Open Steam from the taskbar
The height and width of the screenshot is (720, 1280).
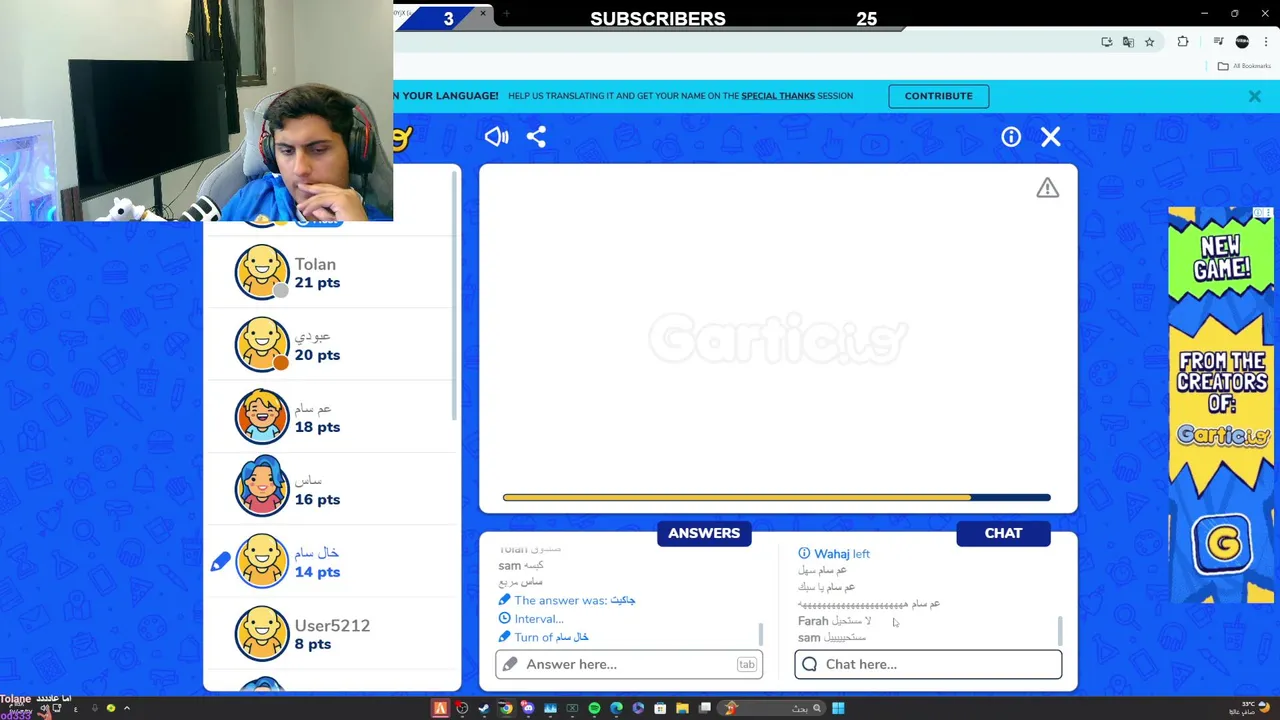[x=484, y=708]
